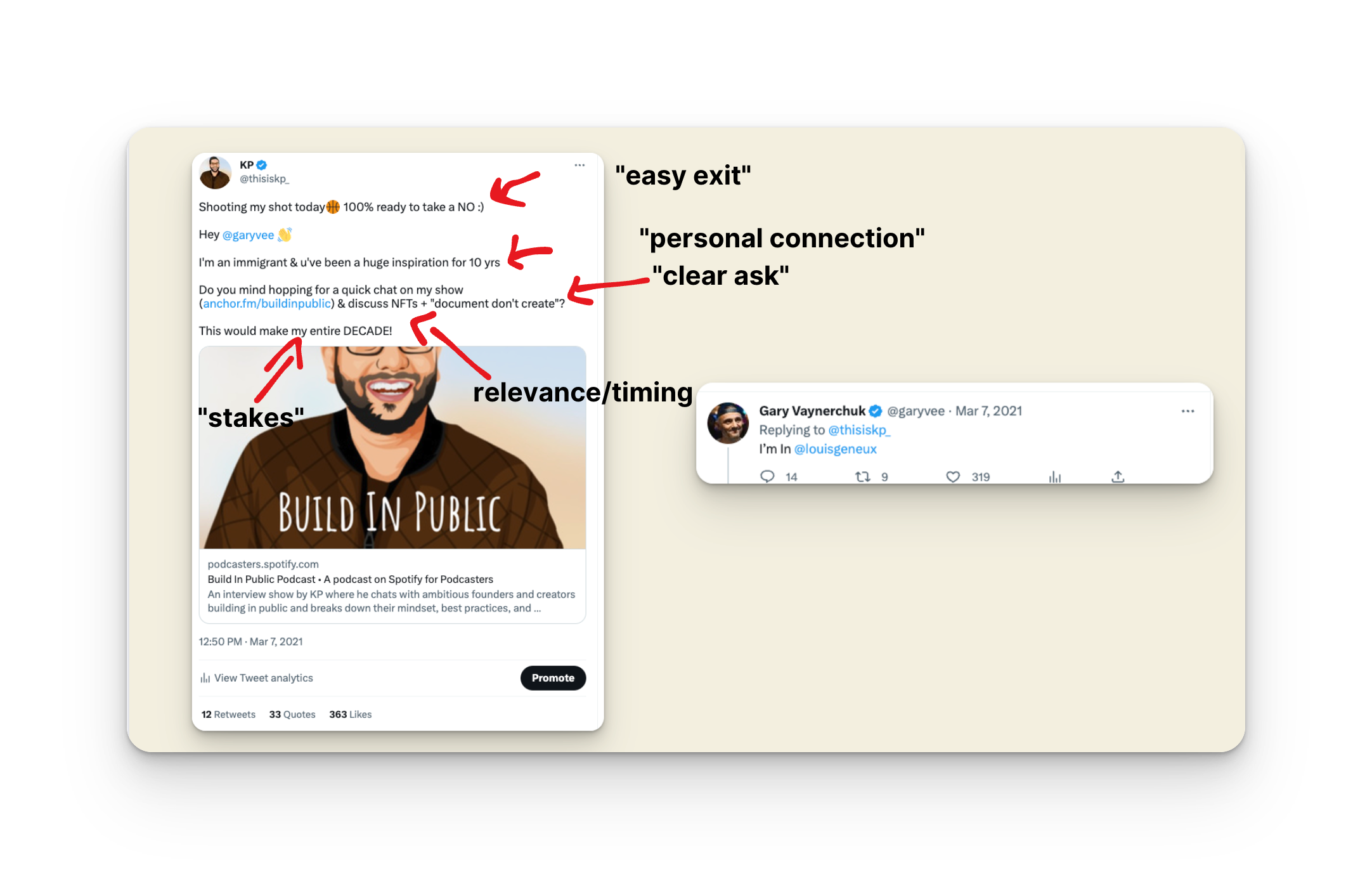
Task: Click the @louisgeneux mention
Action: (x=835, y=449)
